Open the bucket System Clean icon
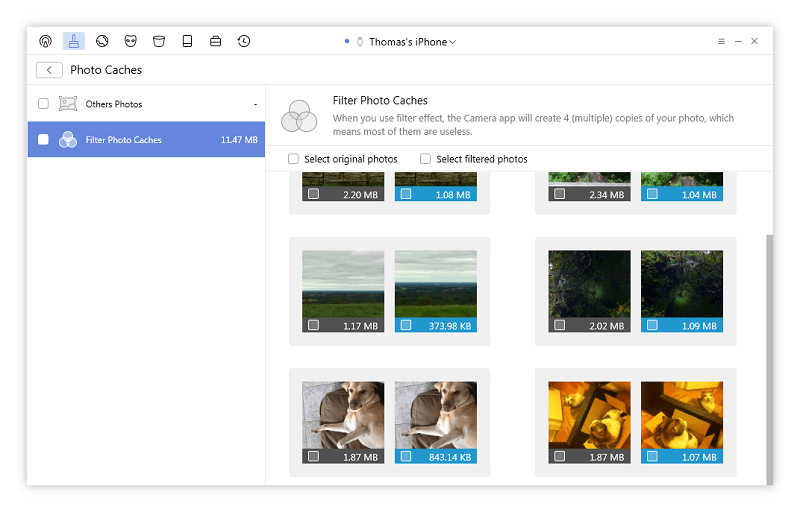This screenshot has width=800, height=512. (x=159, y=41)
